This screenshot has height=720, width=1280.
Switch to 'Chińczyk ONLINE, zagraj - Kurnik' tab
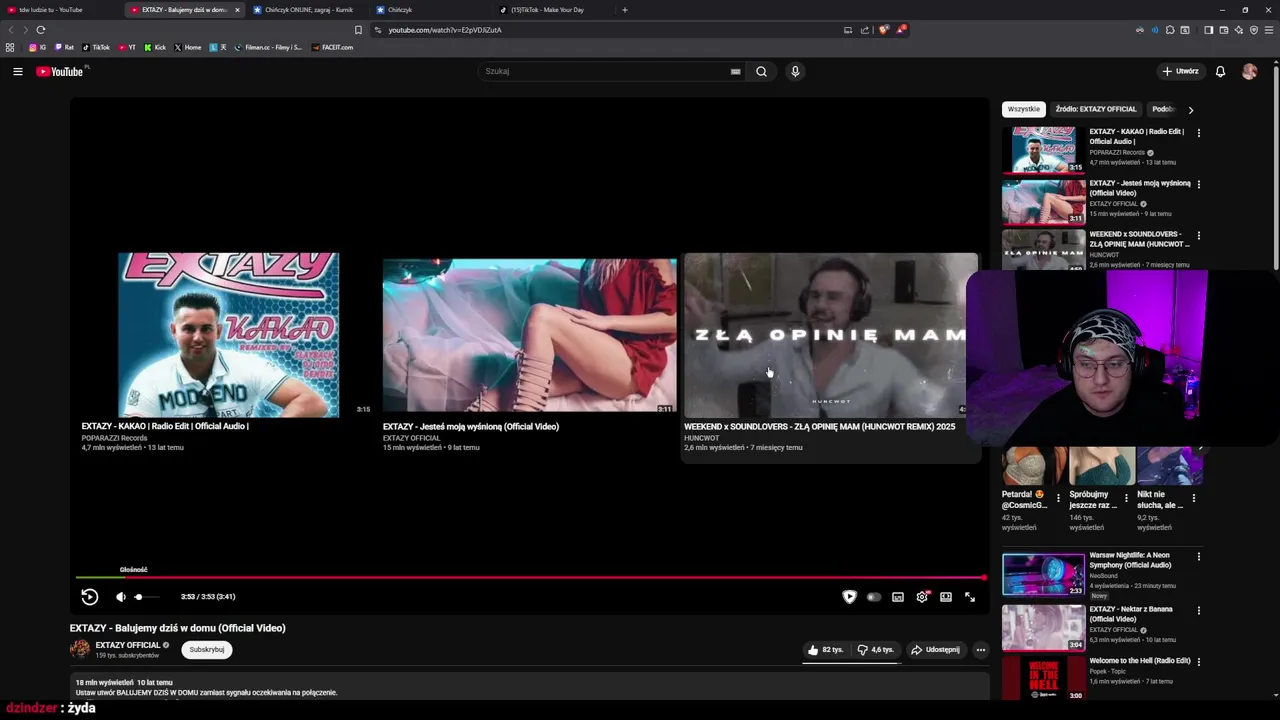[x=306, y=10]
